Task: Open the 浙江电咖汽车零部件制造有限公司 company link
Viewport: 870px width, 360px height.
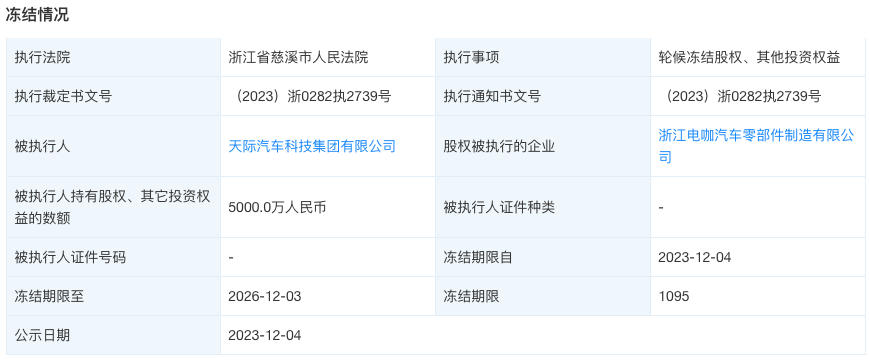Action: [756, 146]
